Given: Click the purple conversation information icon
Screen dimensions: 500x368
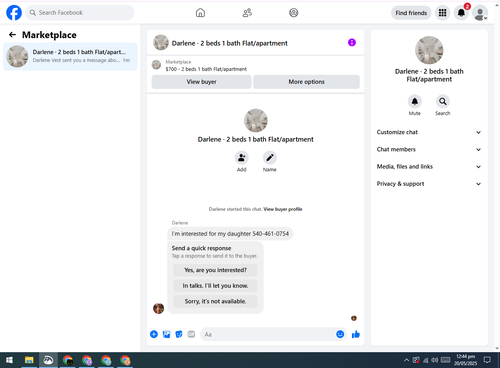Looking at the screenshot, I should point(352,43).
